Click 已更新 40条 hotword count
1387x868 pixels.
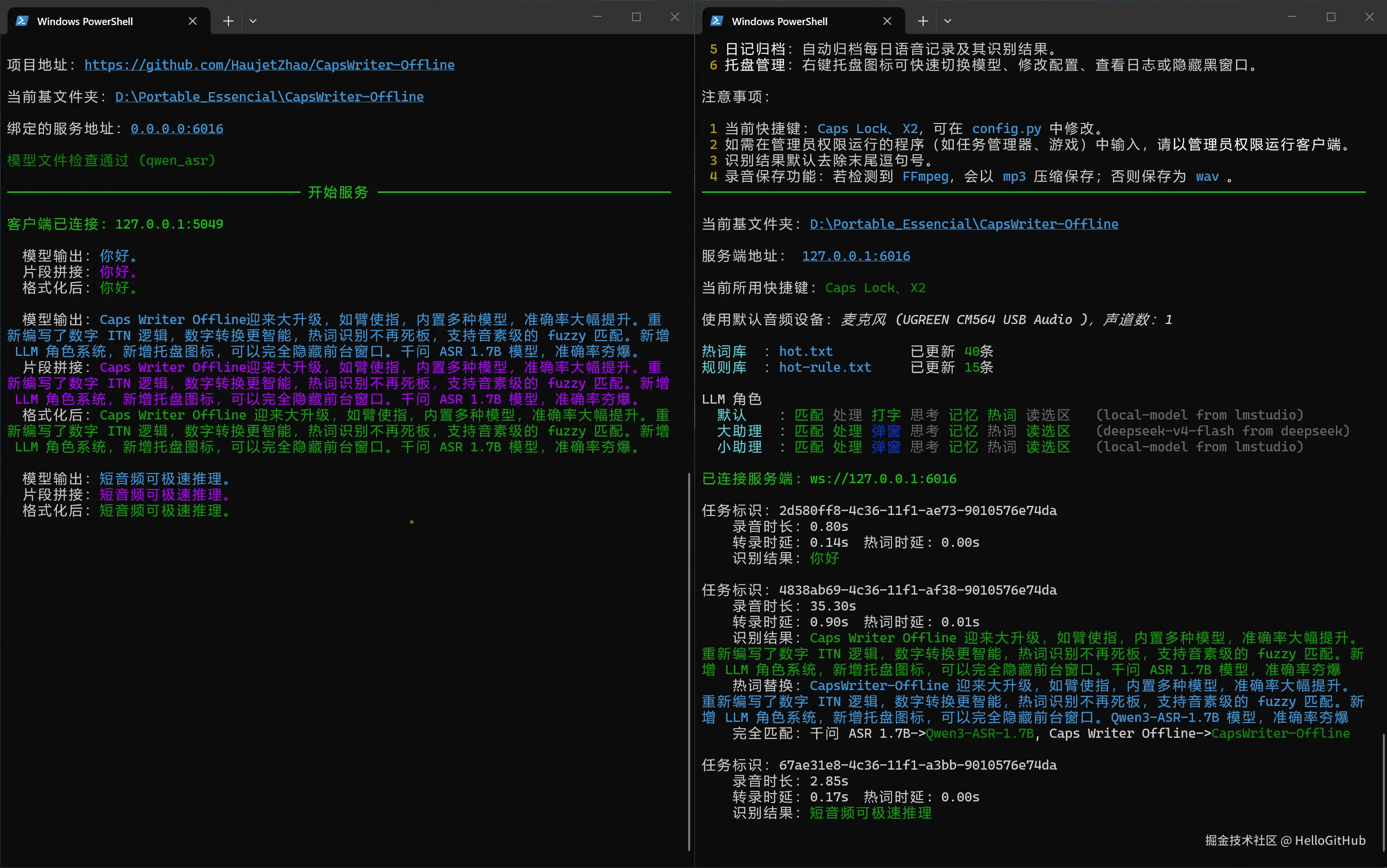(x=952, y=352)
